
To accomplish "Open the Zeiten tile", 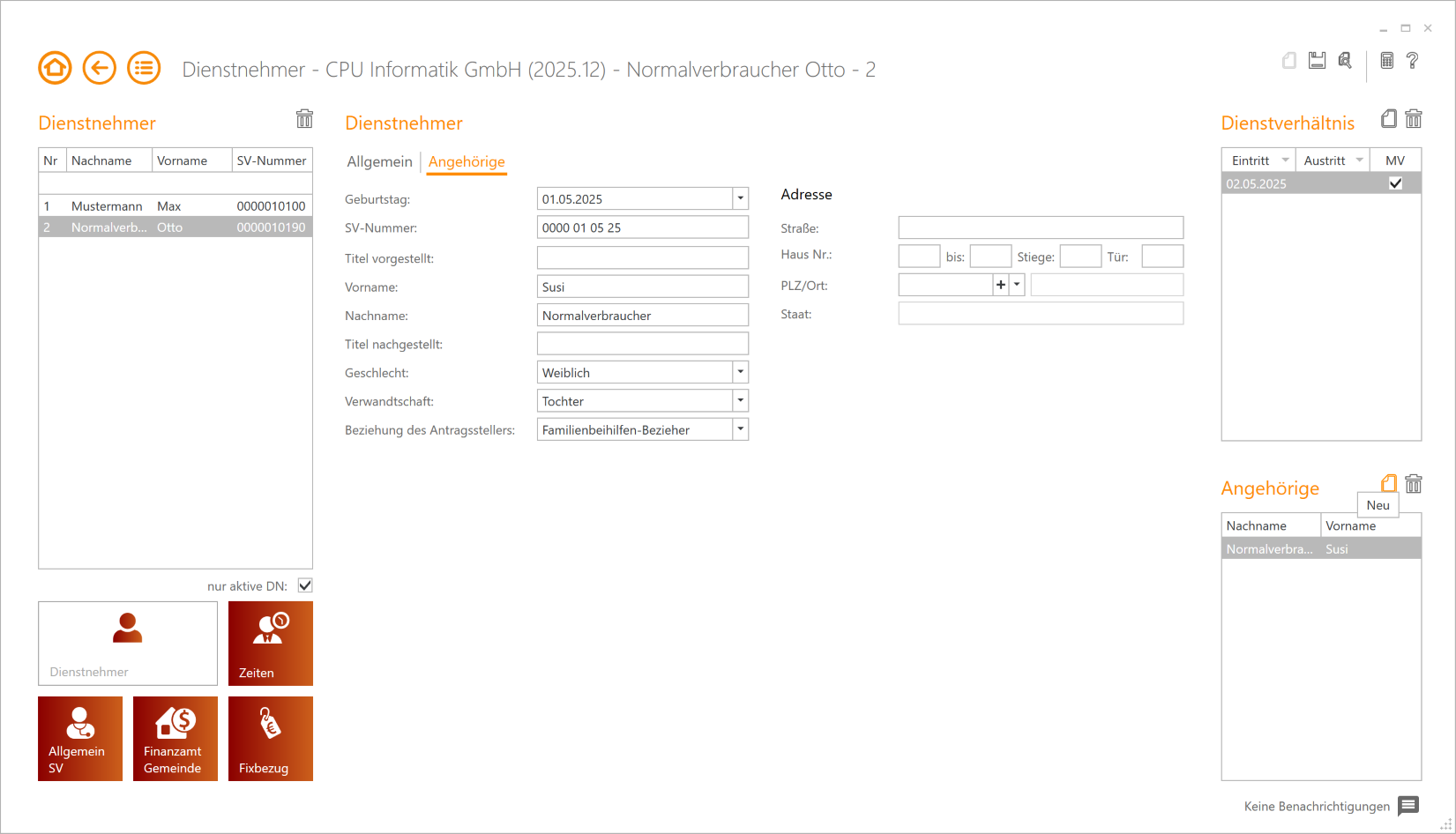I will point(271,644).
